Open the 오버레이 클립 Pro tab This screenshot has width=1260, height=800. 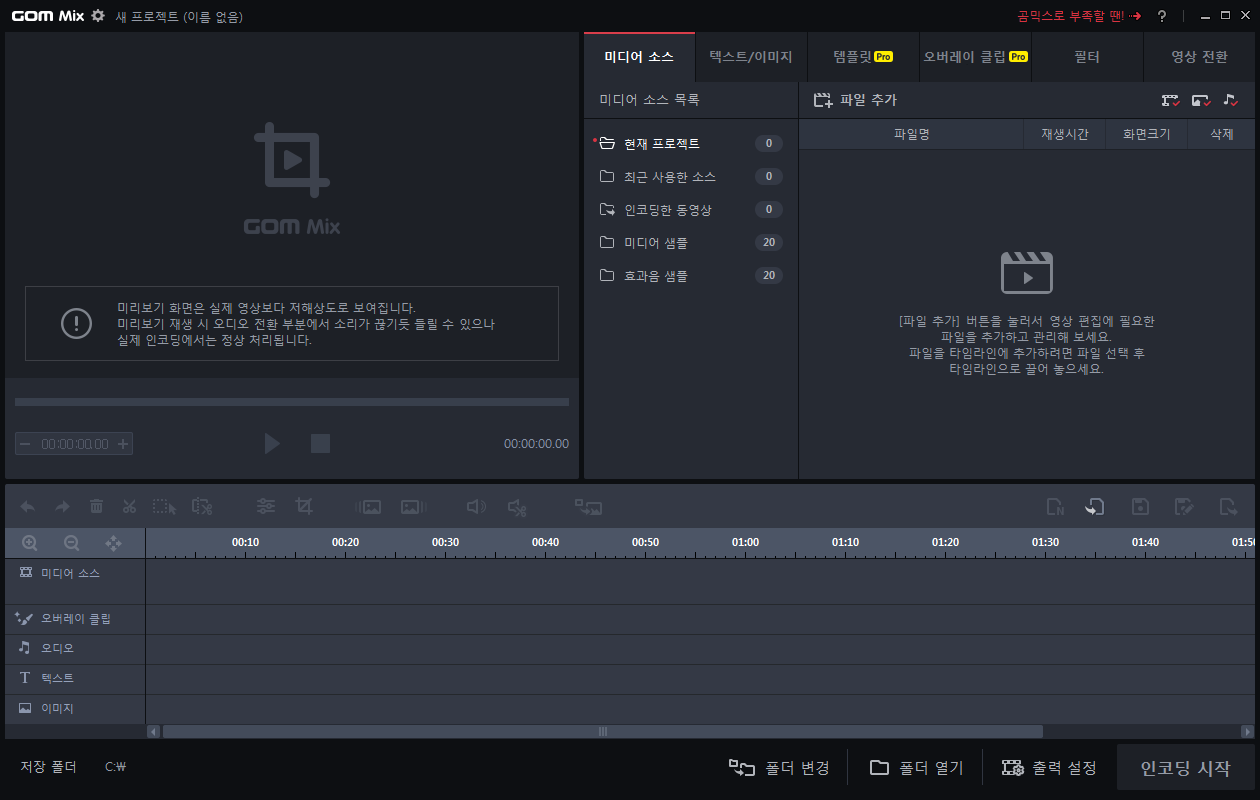tap(975, 57)
